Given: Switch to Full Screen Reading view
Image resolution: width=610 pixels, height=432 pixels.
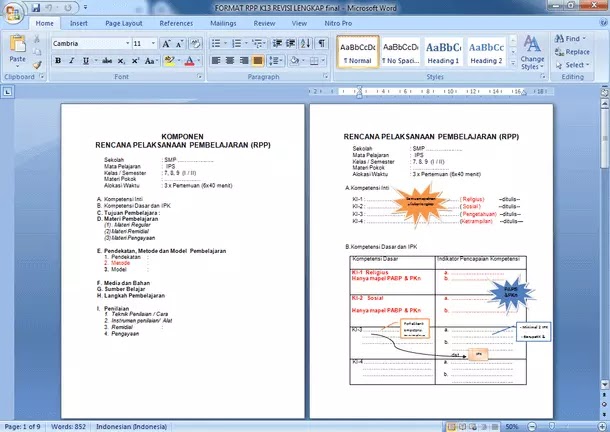Looking at the screenshot, I should coord(462,427).
